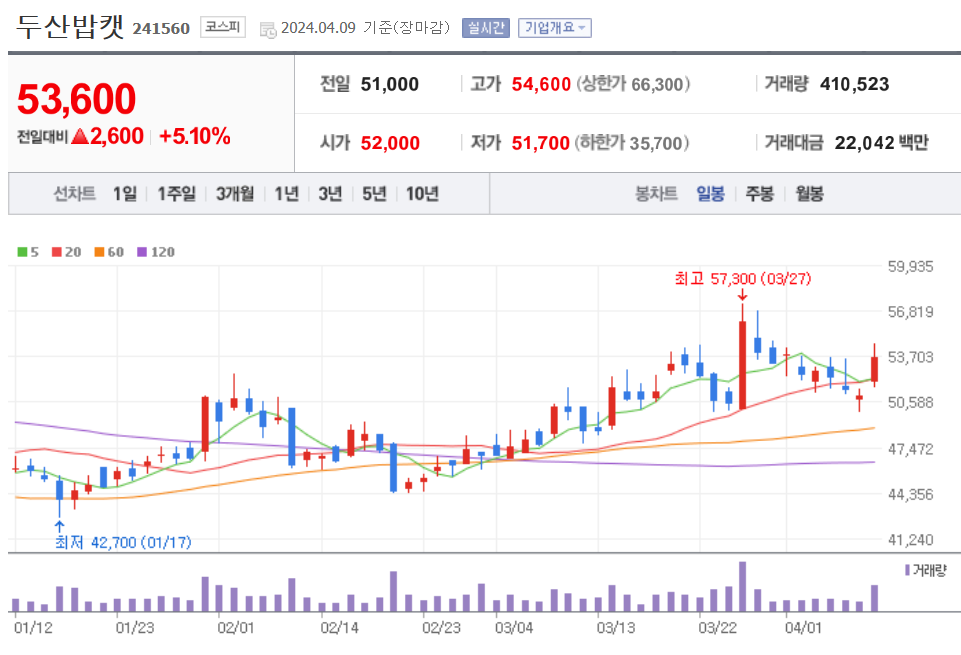Switch to the 일봉 candle chart
The height and width of the screenshot is (655, 961).
[x=710, y=194]
